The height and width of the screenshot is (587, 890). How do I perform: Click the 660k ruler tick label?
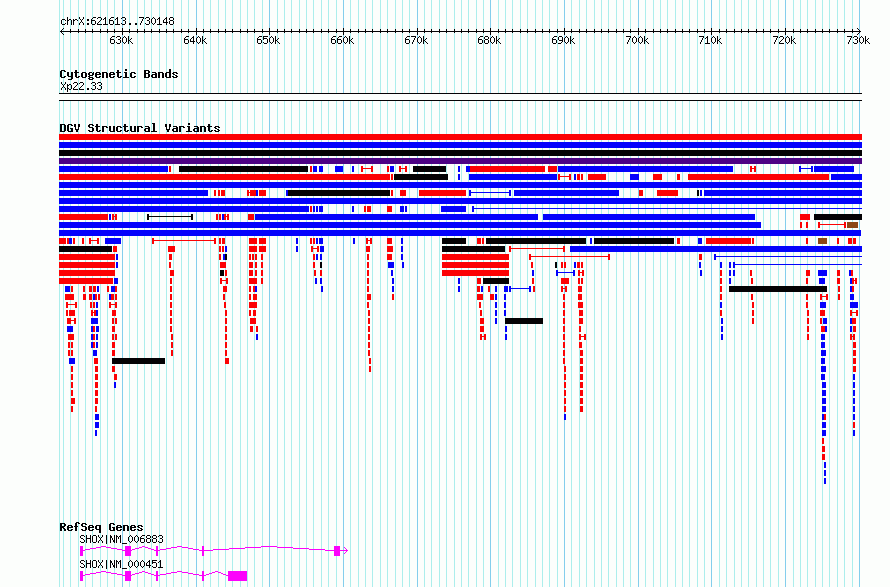click(342, 41)
